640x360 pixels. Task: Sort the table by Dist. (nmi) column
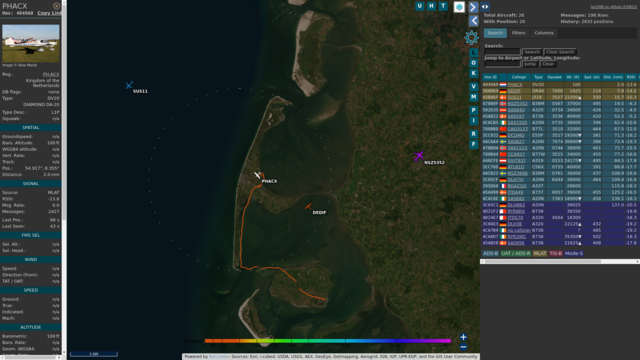pos(613,77)
